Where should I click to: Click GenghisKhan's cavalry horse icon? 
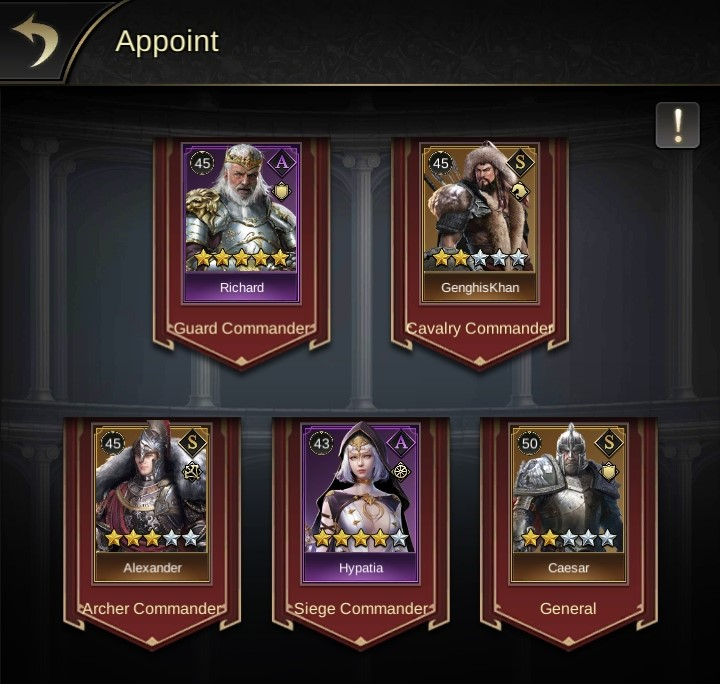pyautogui.click(x=519, y=192)
